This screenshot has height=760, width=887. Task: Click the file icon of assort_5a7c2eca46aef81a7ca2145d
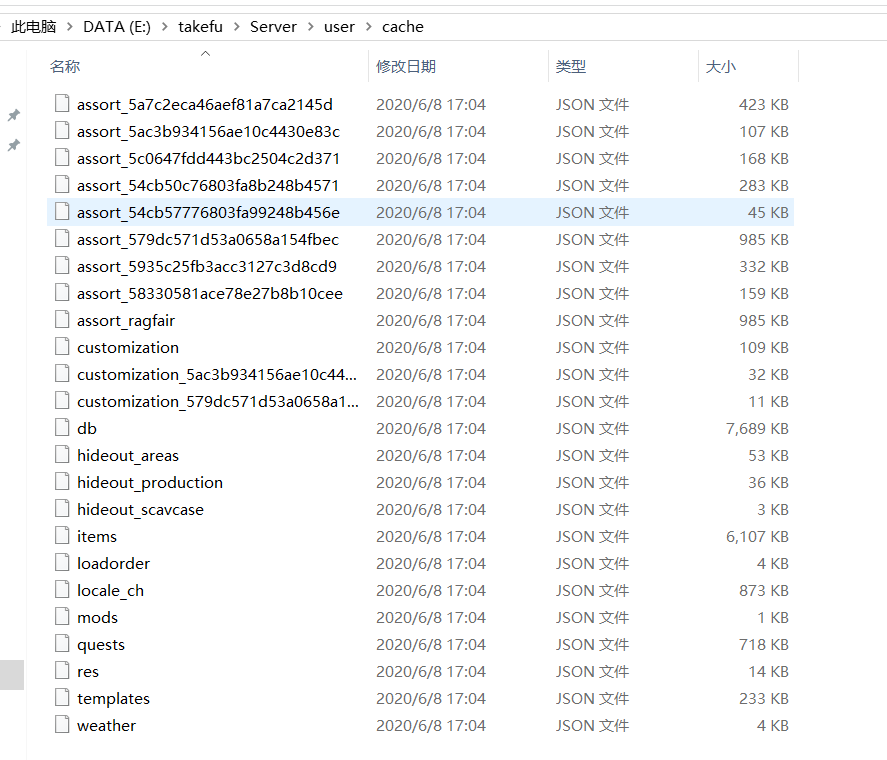point(62,104)
